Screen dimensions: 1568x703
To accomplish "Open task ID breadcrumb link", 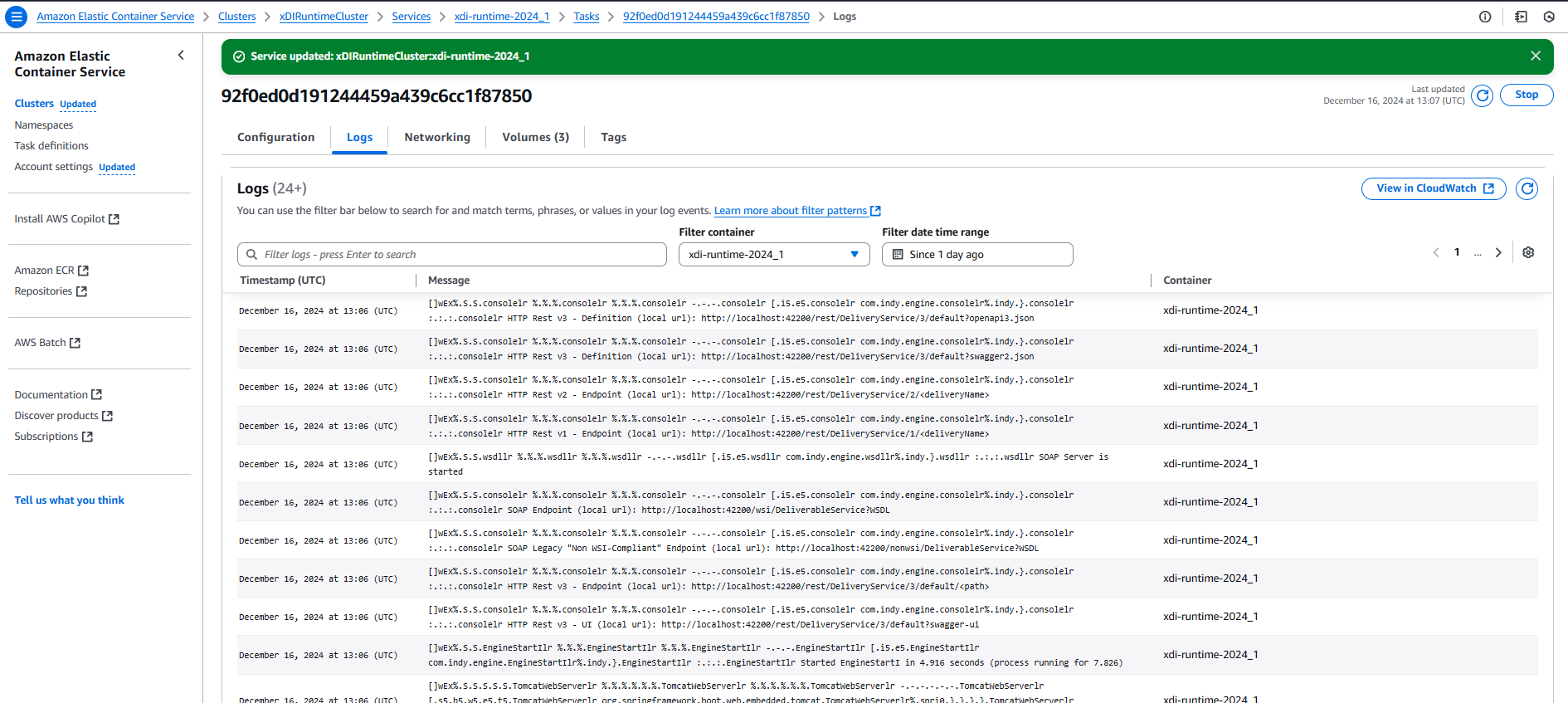I will click(716, 17).
